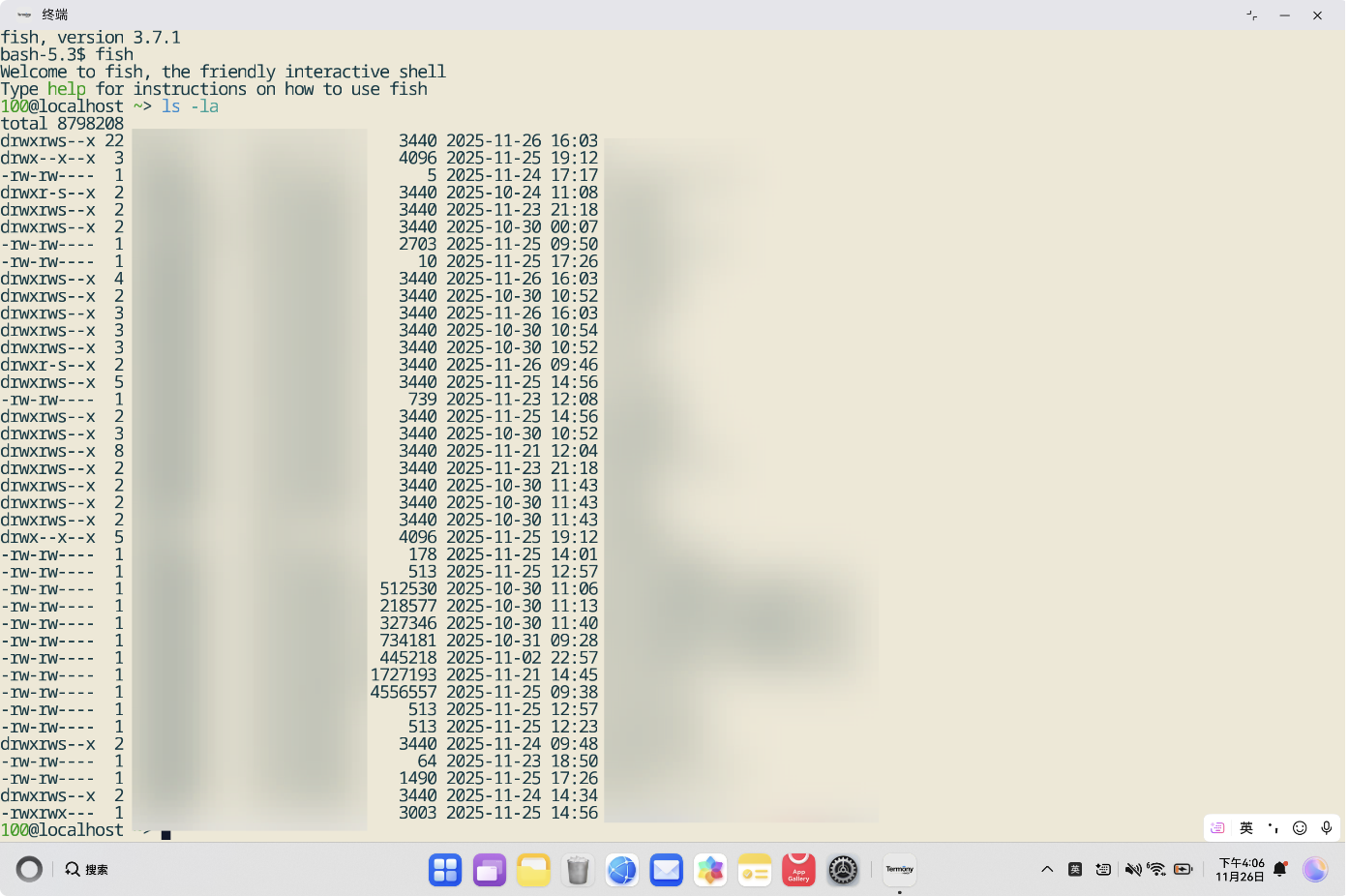Image resolution: width=1349 pixels, height=896 pixels.
Task: Expand hidden tray icons with the chevron
Action: point(1047,869)
